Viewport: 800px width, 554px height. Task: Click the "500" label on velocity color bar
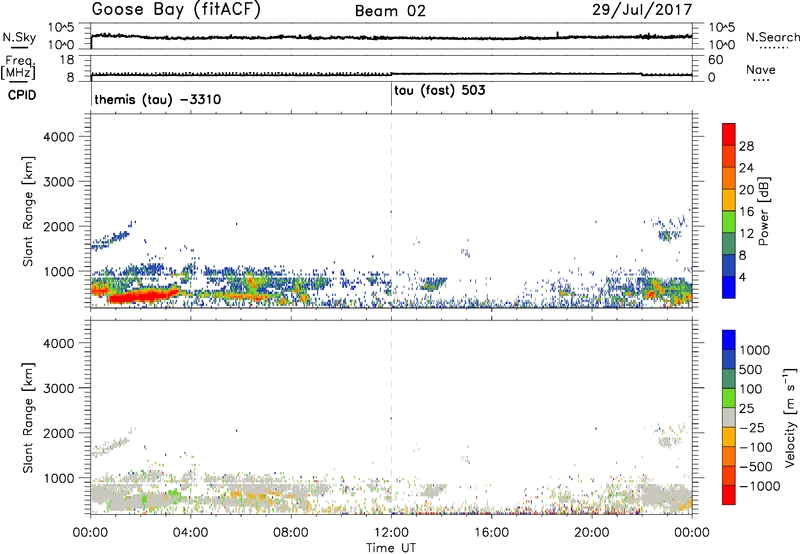pos(751,369)
